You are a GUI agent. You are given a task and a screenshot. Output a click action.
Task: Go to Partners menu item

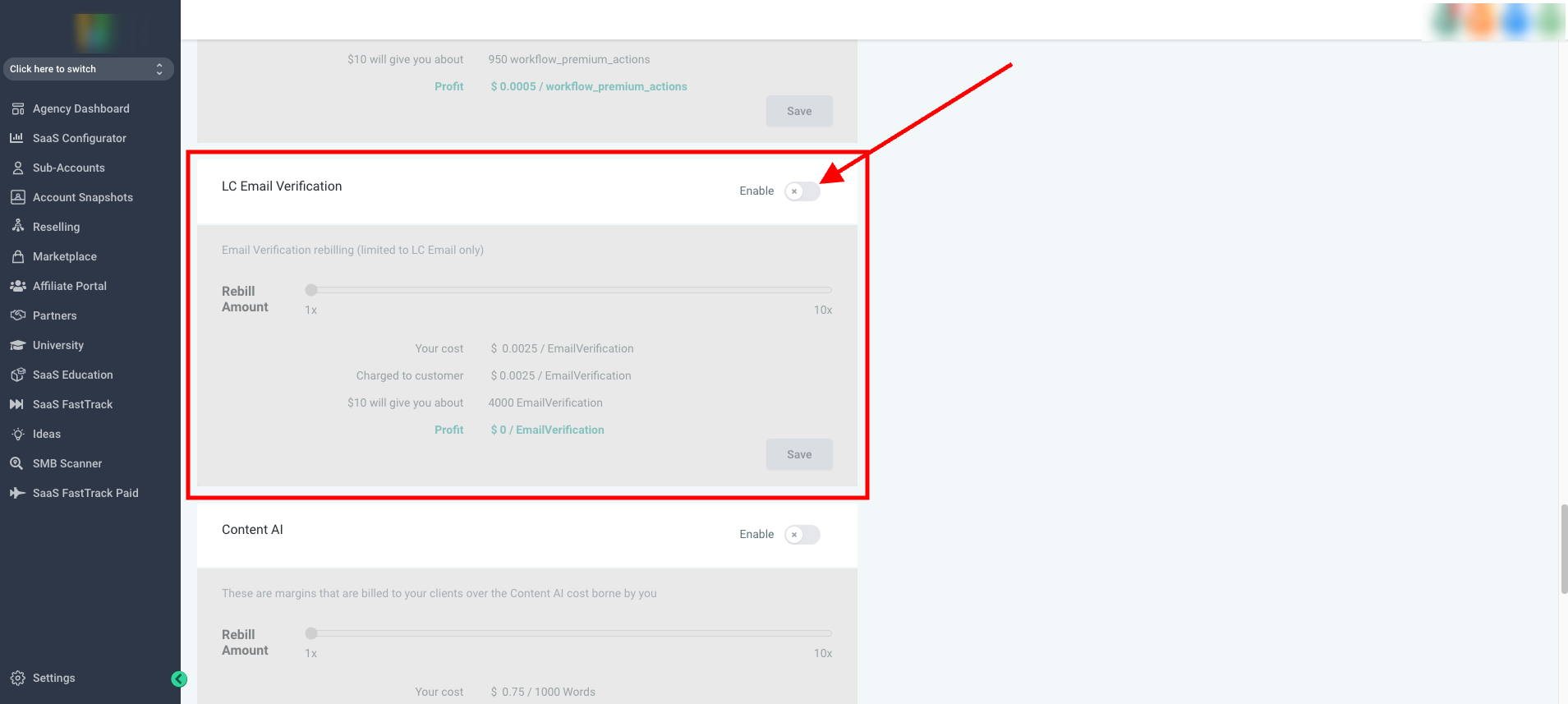[55, 315]
